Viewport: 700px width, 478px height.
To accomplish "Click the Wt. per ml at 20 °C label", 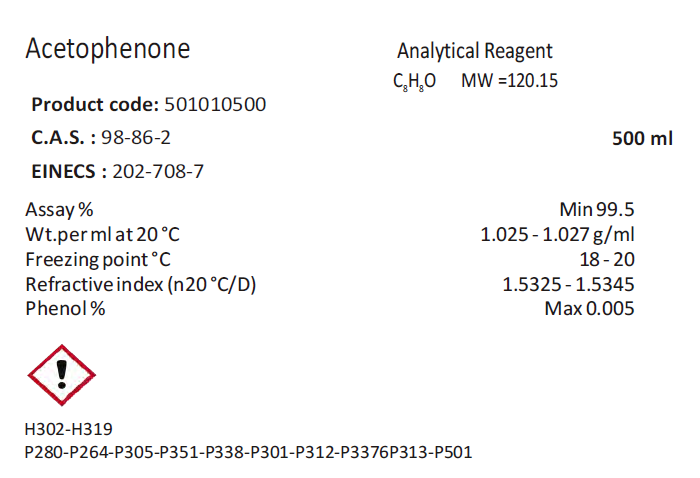I will (103, 235).
